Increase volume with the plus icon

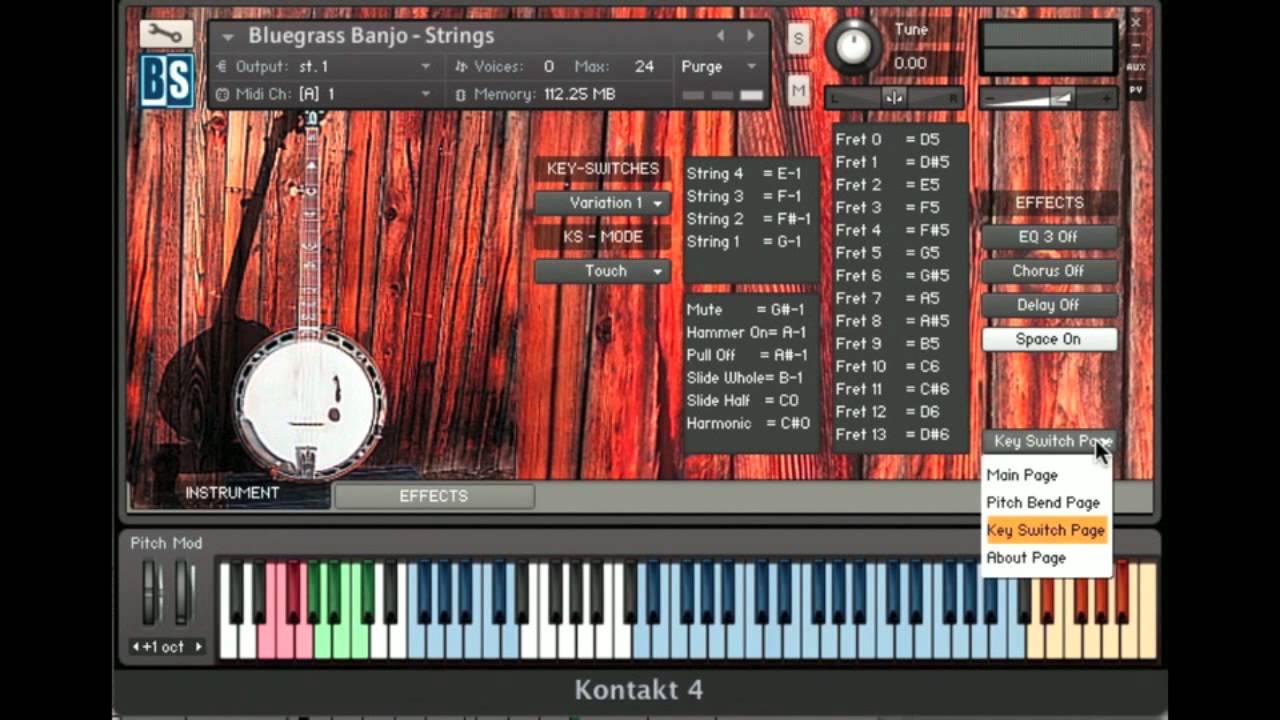pyautogui.click(x=1106, y=98)
